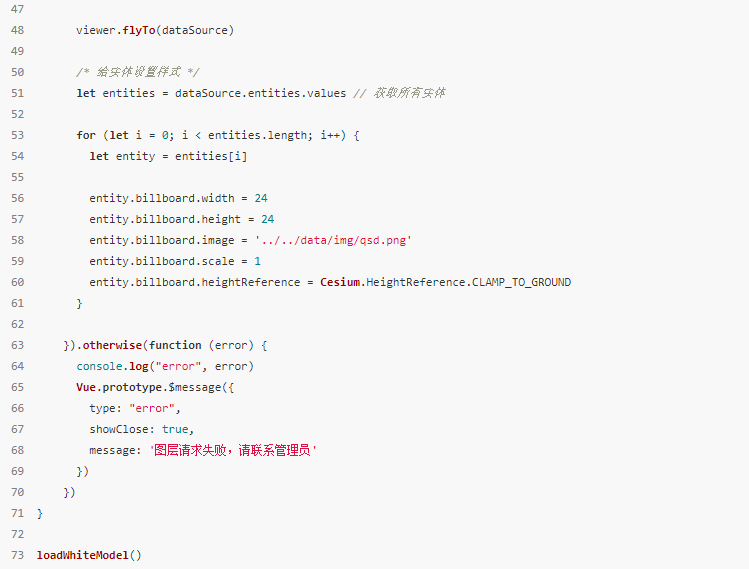Click the loadWhiteModel() call at bottom
The height and width of the screenshot is (569, 749).
tap(89, 555)
